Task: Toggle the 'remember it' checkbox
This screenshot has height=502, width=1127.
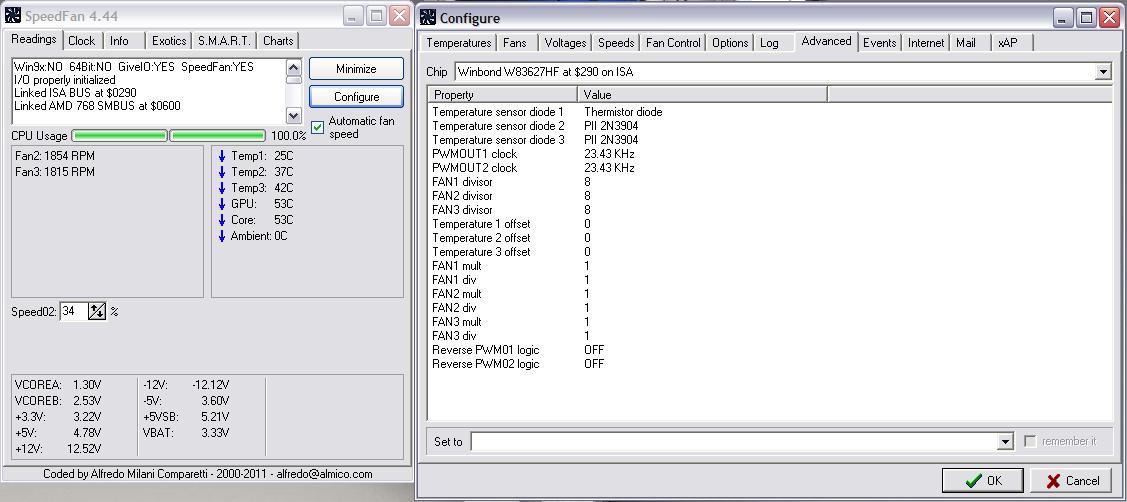Action: coord(1030,441)
